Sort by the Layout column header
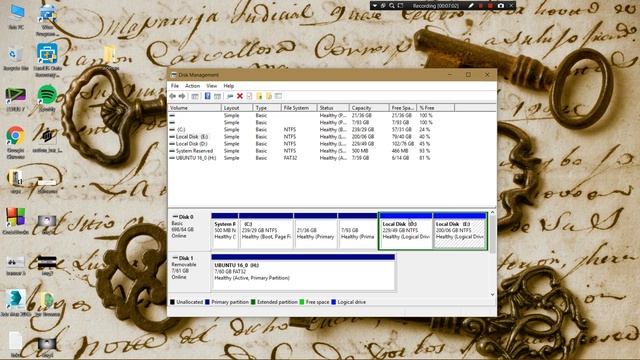640x360 pixels. click(237, 108)
